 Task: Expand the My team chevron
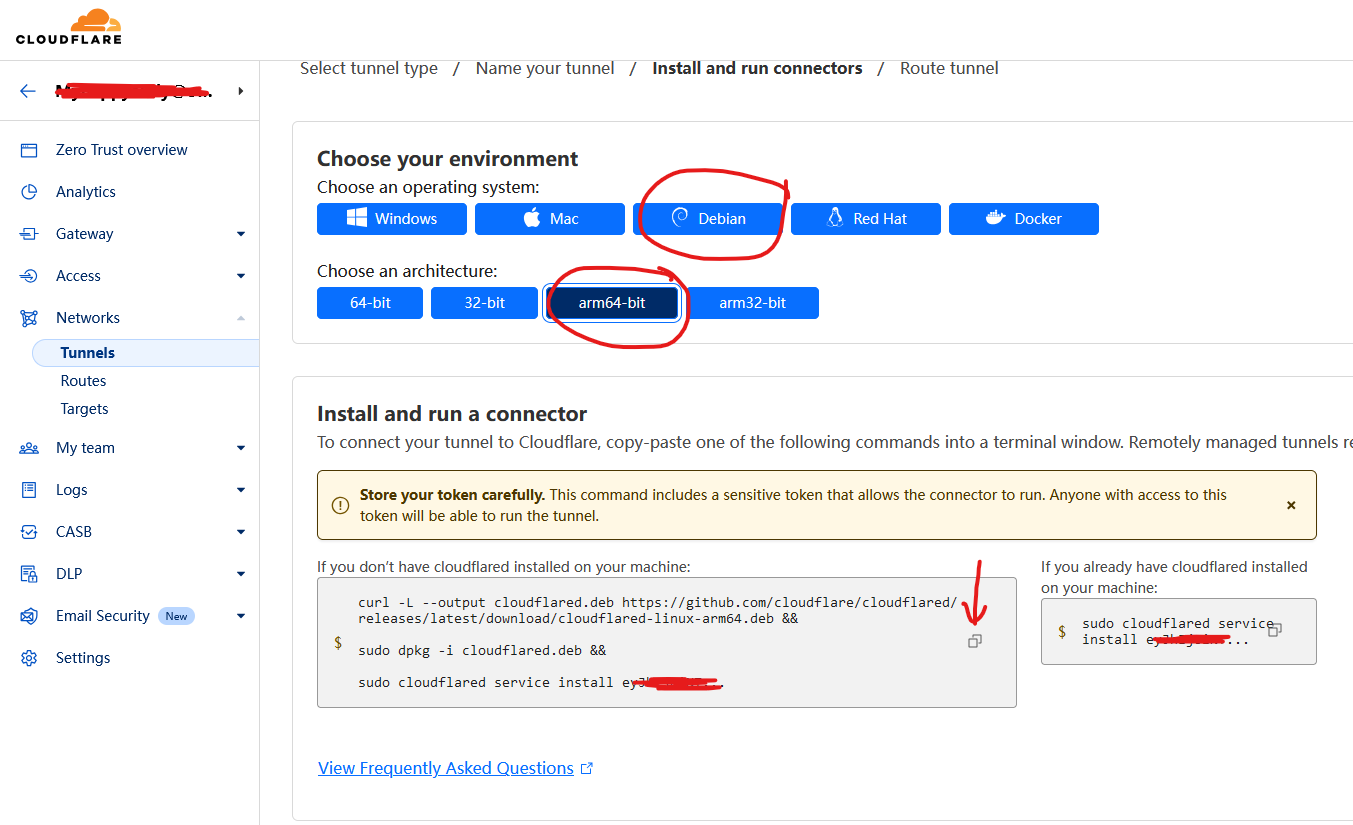pos(241,448)
